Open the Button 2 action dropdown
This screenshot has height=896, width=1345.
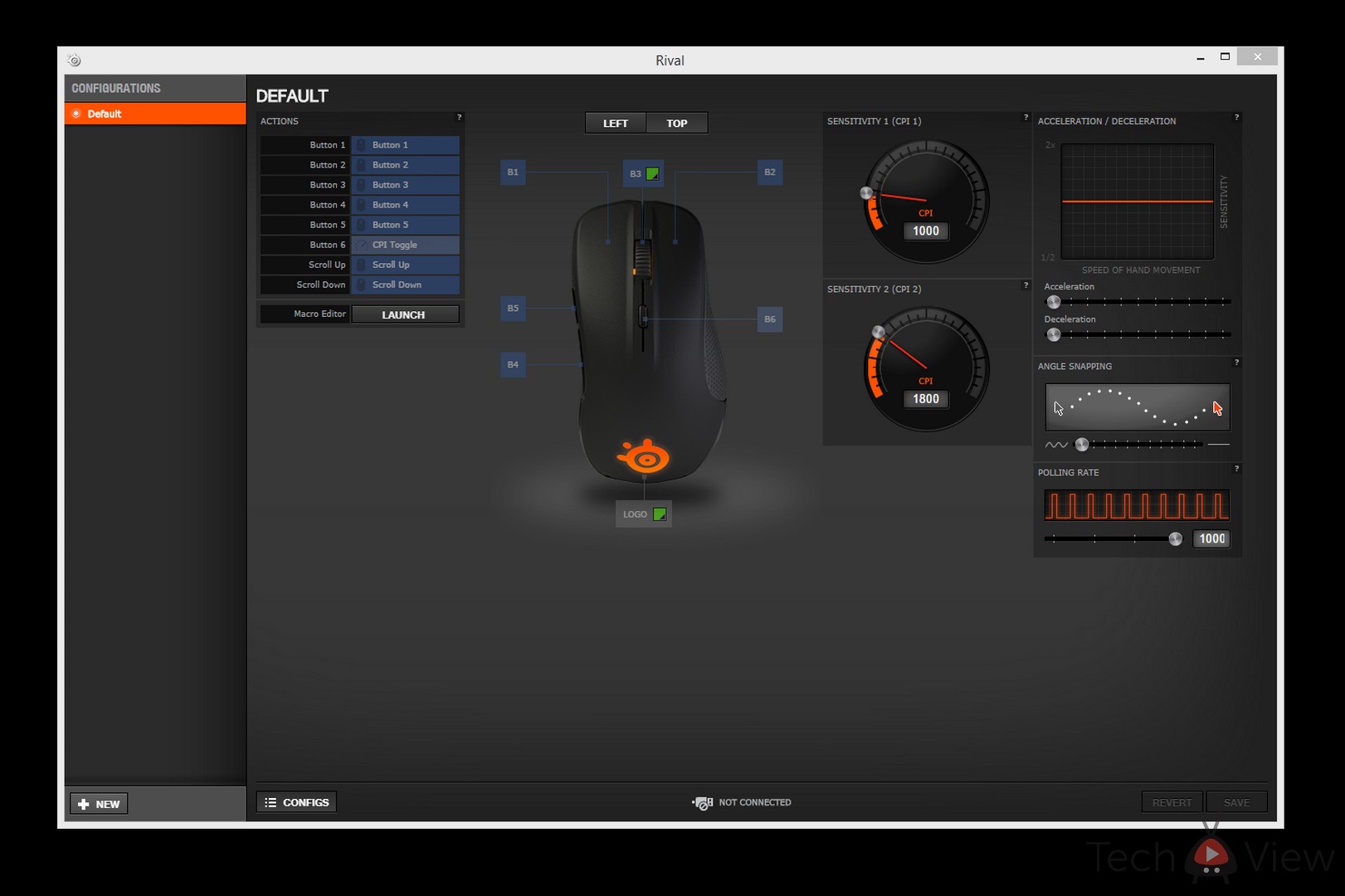[405, 165]
